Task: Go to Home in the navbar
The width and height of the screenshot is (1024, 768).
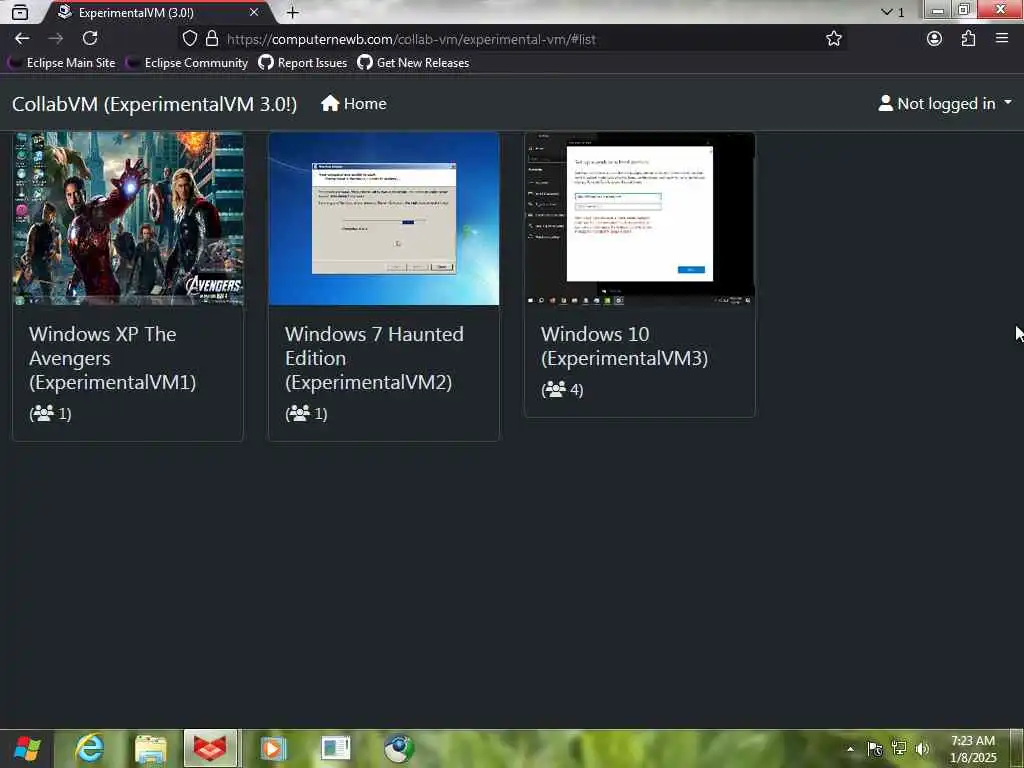Action: pos(353,104)
